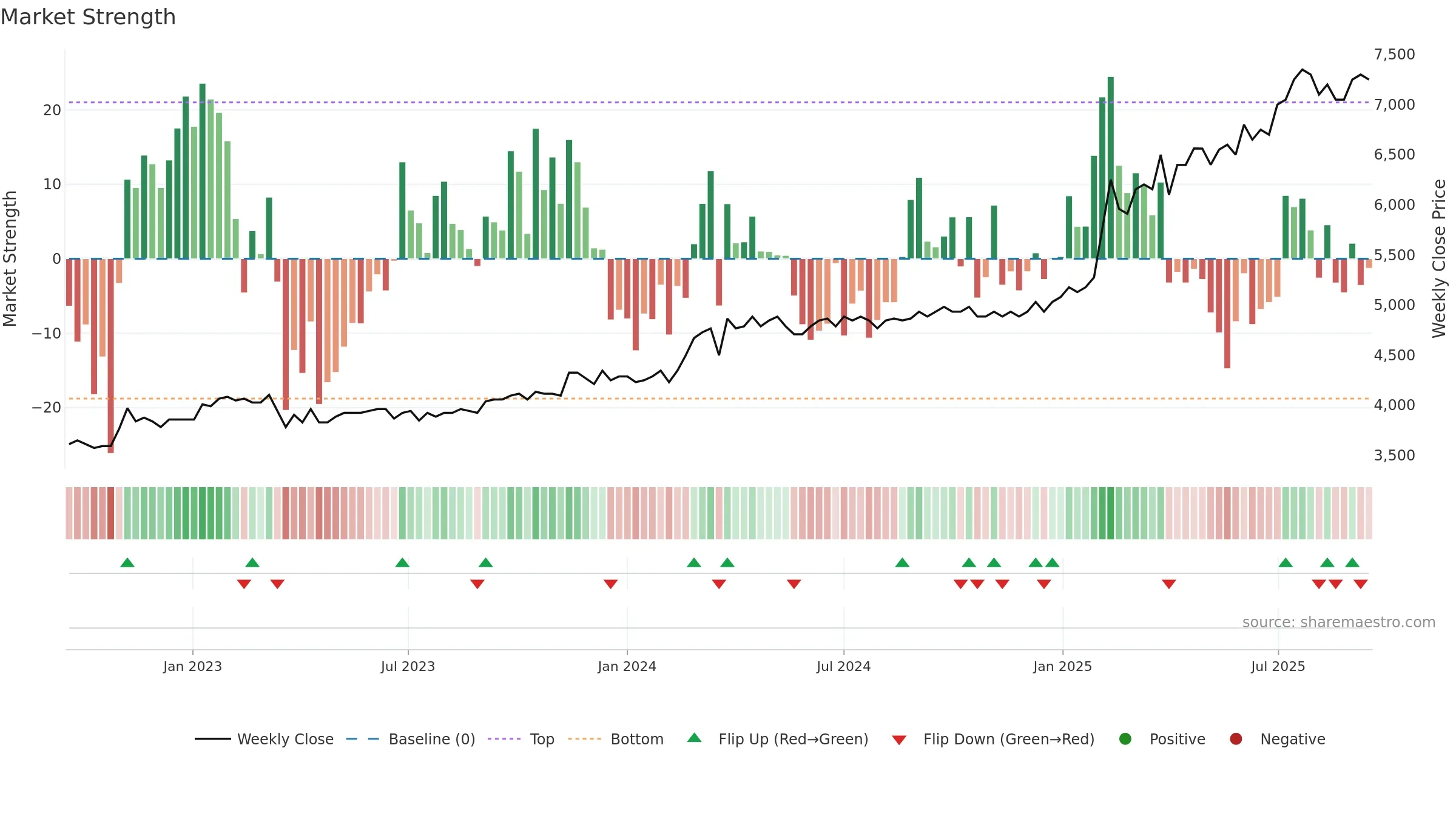Image resolution: width=1456 pixels, height=819 pixels.
Task: Click the purple dotted Top legend sample
Action: point(504,739)
